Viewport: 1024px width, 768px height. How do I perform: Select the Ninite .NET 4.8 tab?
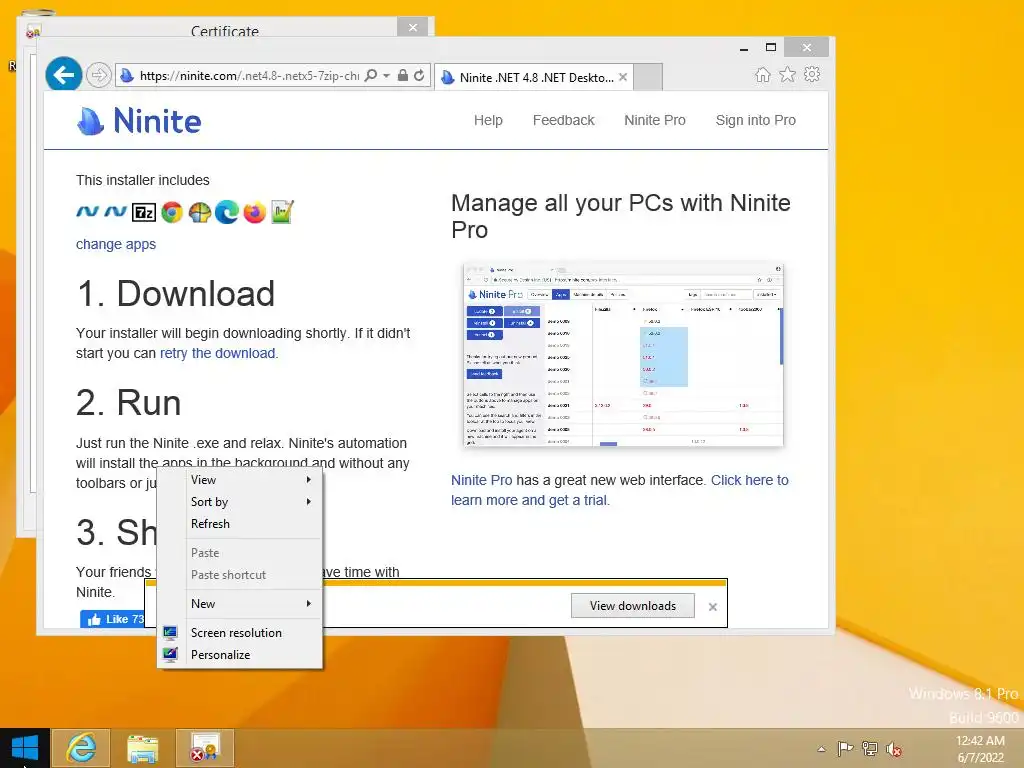535,77
